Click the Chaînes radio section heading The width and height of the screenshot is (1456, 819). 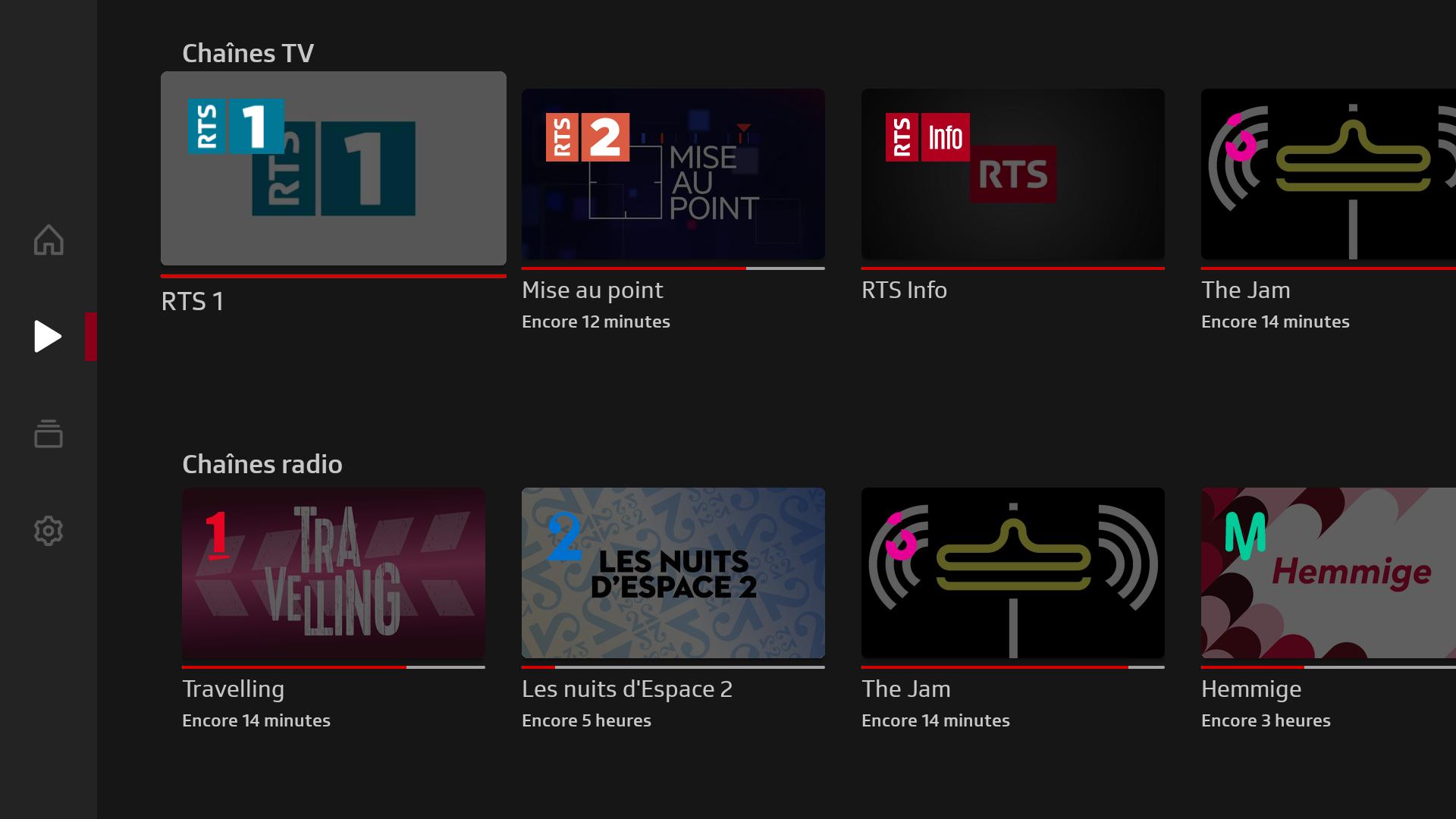tap(262, 464)
